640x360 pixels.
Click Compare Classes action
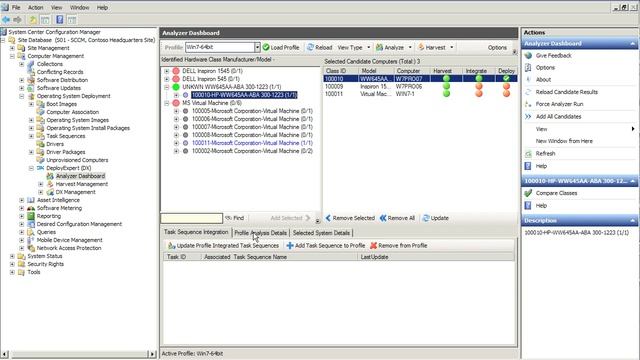[556, 193]
